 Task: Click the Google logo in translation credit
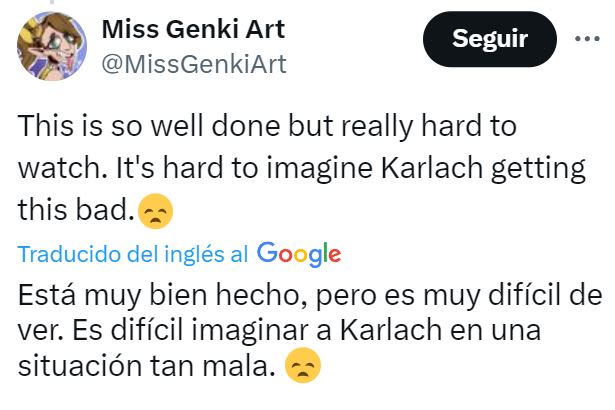299,253
